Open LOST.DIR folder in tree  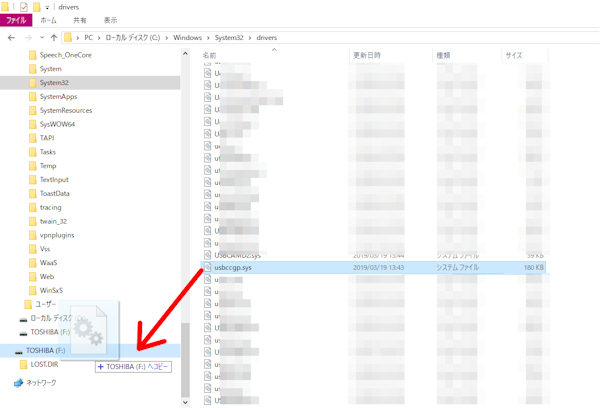(x=44, y=364)
